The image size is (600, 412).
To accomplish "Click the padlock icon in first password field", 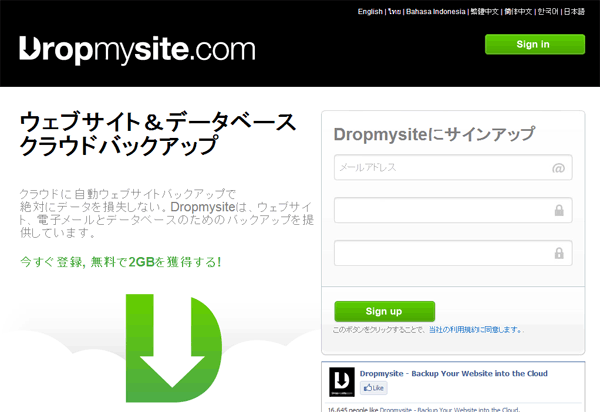I will [559, 210].
